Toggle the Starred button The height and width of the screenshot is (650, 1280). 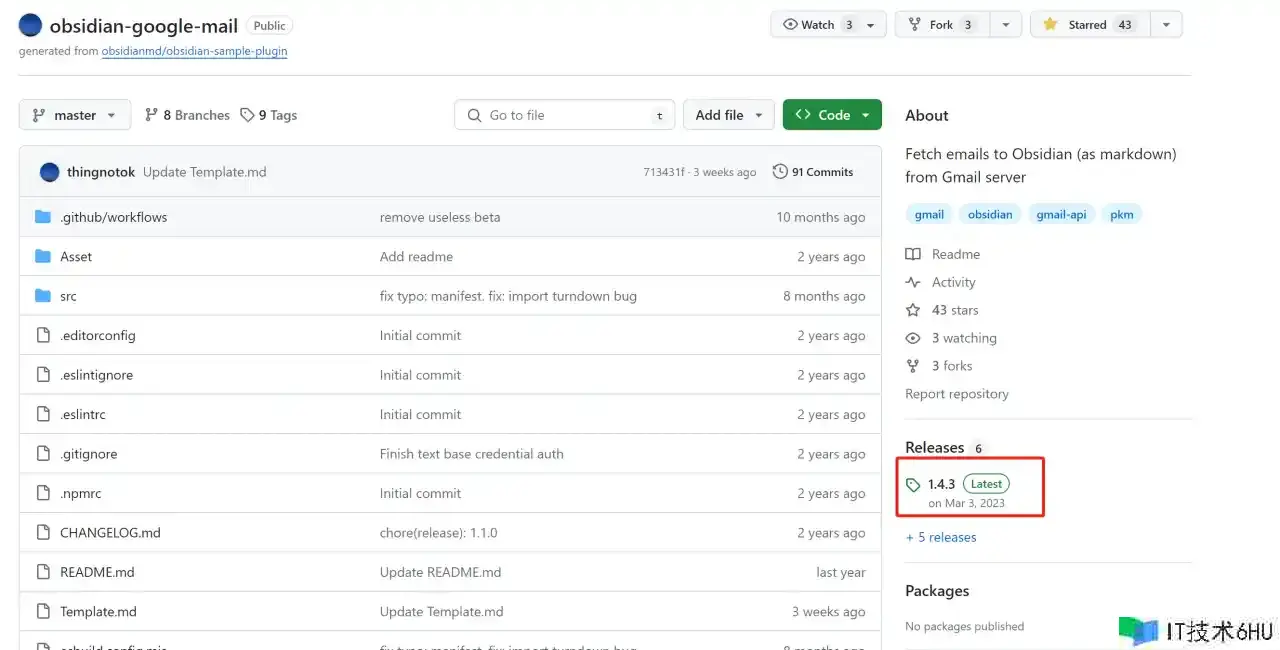click(1090, 25)
